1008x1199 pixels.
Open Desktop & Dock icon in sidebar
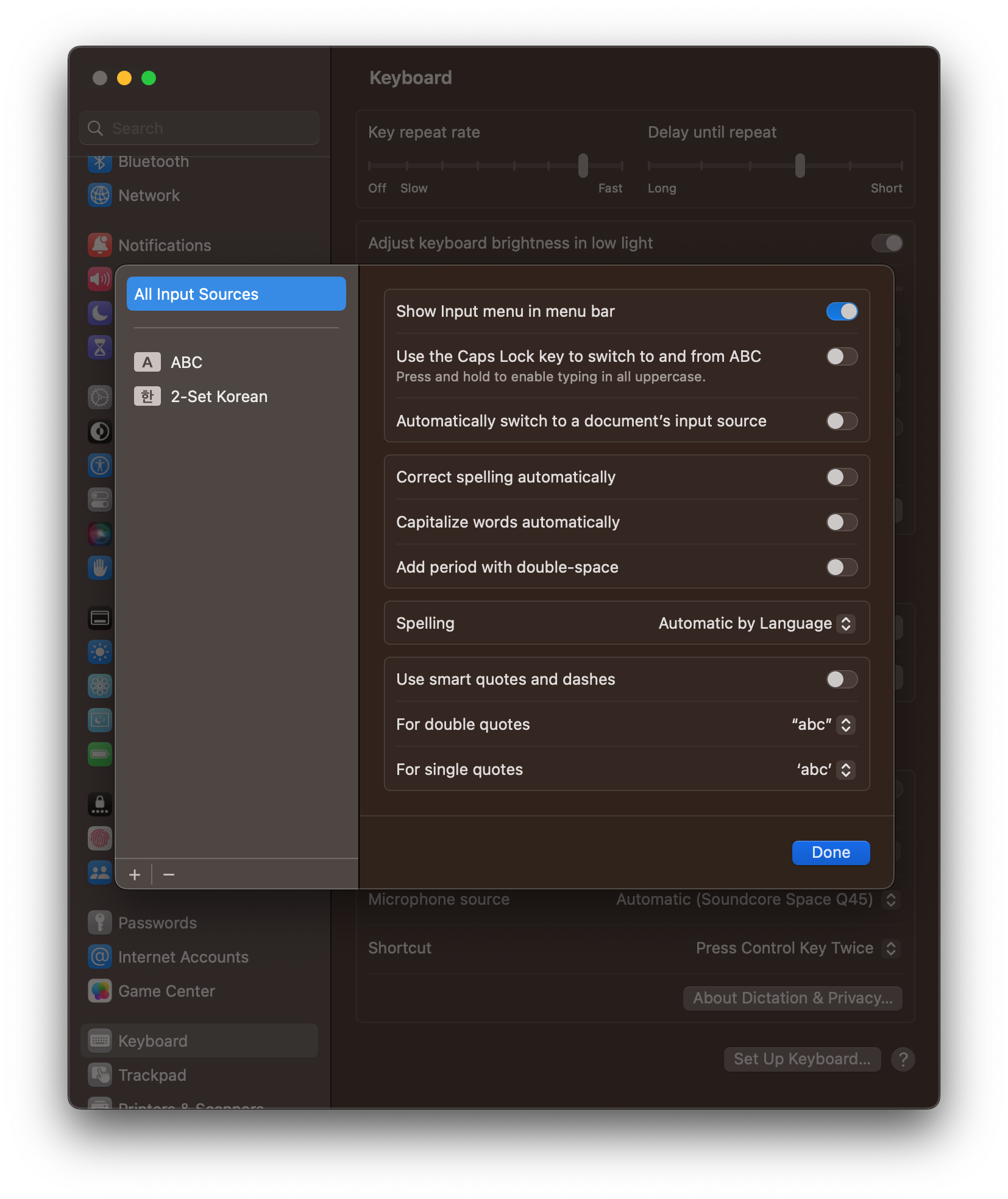pos(100,618)
